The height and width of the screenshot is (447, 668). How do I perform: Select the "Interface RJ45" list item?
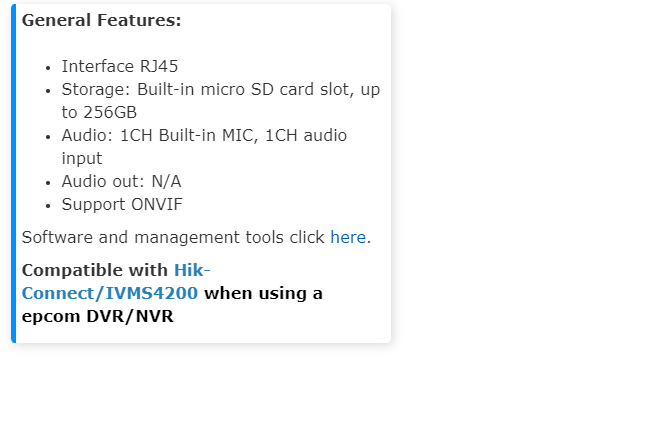point(120,67)
